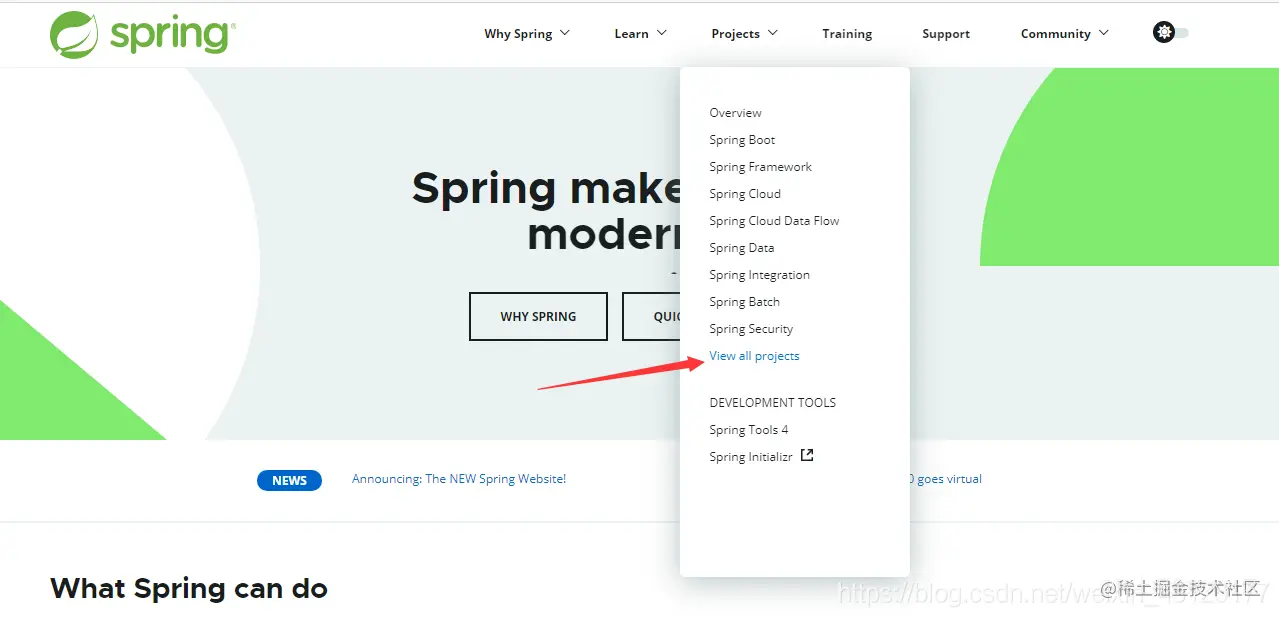Select Spring Boot in Projects menu

(742, 140)
